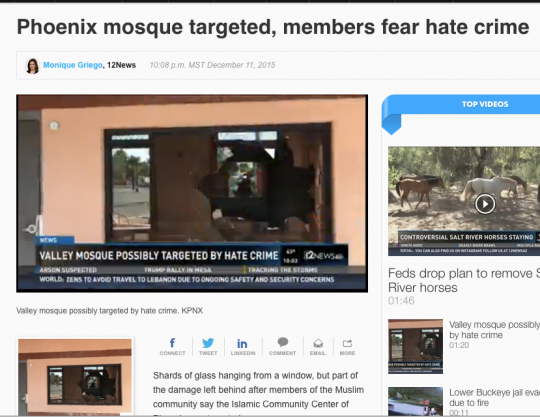Select the Top Videos header tab
The height and width of the screenshot is (417, 540).
485,104
